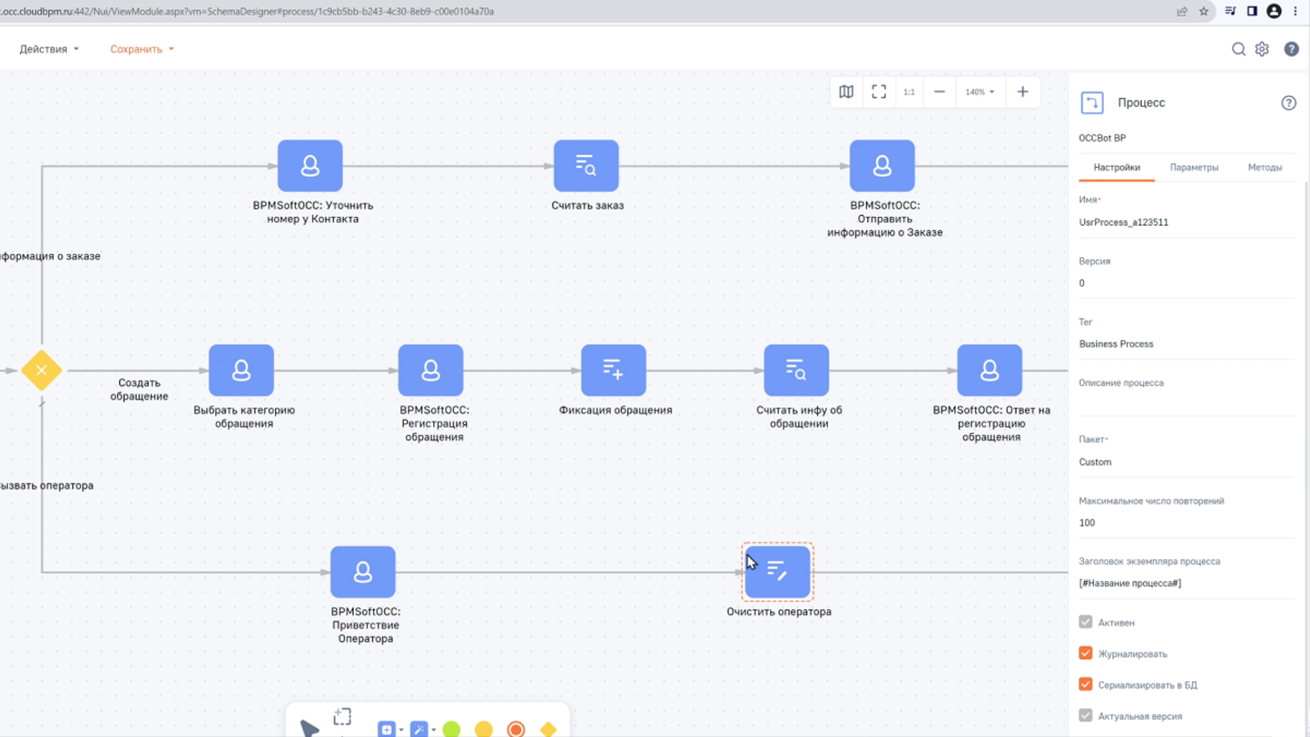Screen dimensions: 1310x737
Task: Click the 'Максимальное число повторений' field
Action: coord(1185,523)
